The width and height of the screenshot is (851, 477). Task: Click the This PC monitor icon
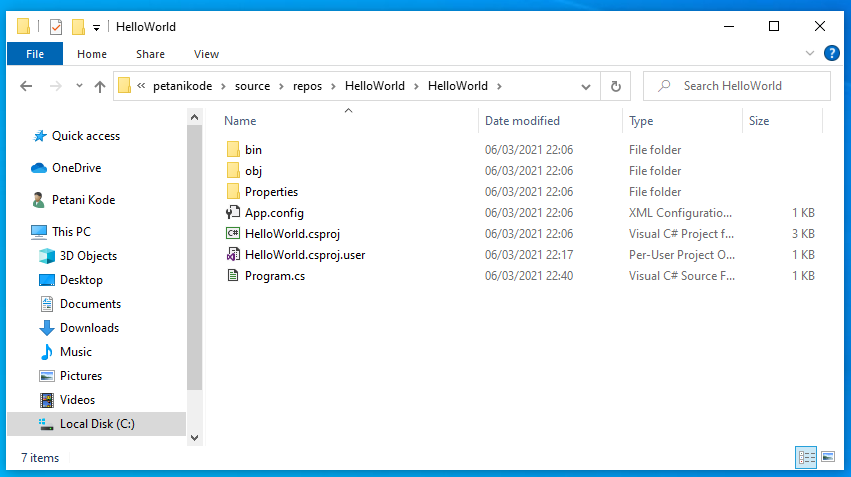coord(39,232)
